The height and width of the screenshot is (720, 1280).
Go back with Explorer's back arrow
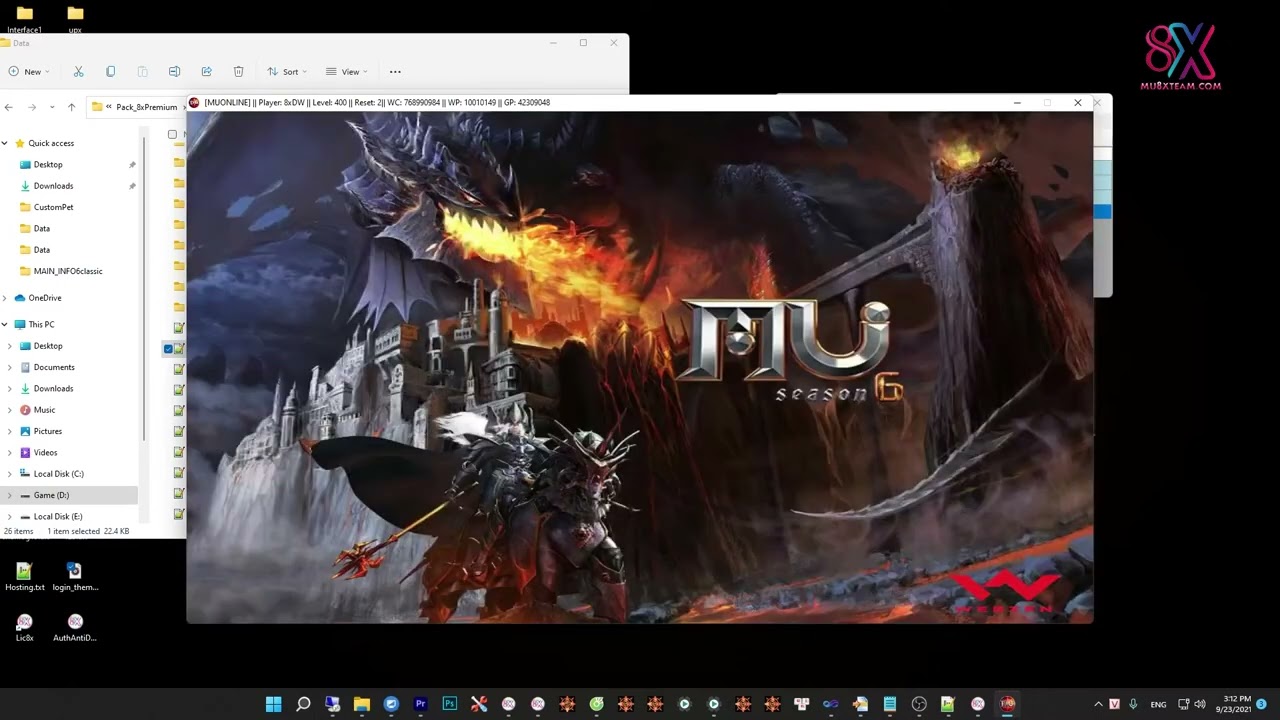point(8,107)
